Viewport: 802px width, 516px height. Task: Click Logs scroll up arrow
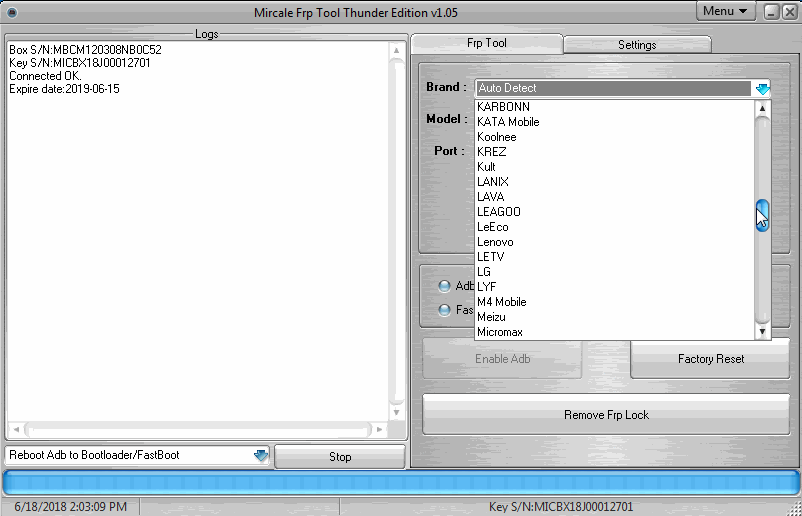(x=396, y=51)
